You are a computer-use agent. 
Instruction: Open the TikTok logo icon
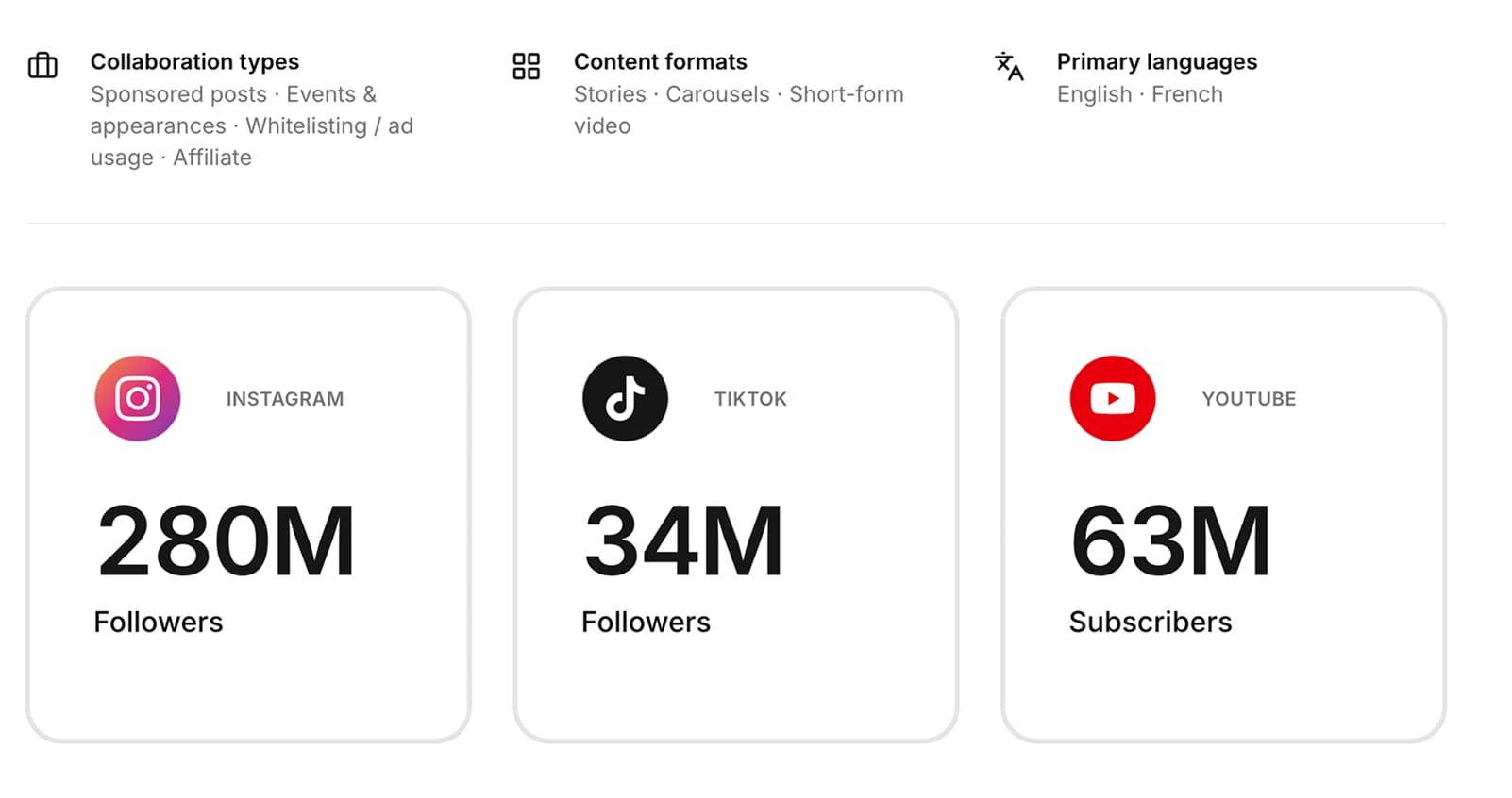(625, 398)
